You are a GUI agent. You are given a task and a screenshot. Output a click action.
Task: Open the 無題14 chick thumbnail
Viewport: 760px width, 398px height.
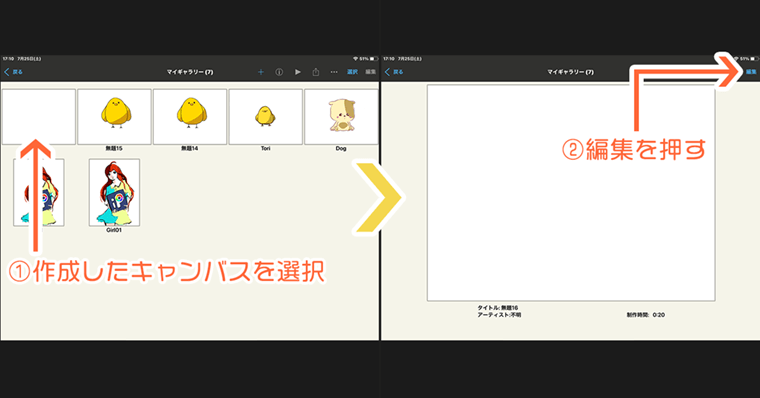[190, 116]
